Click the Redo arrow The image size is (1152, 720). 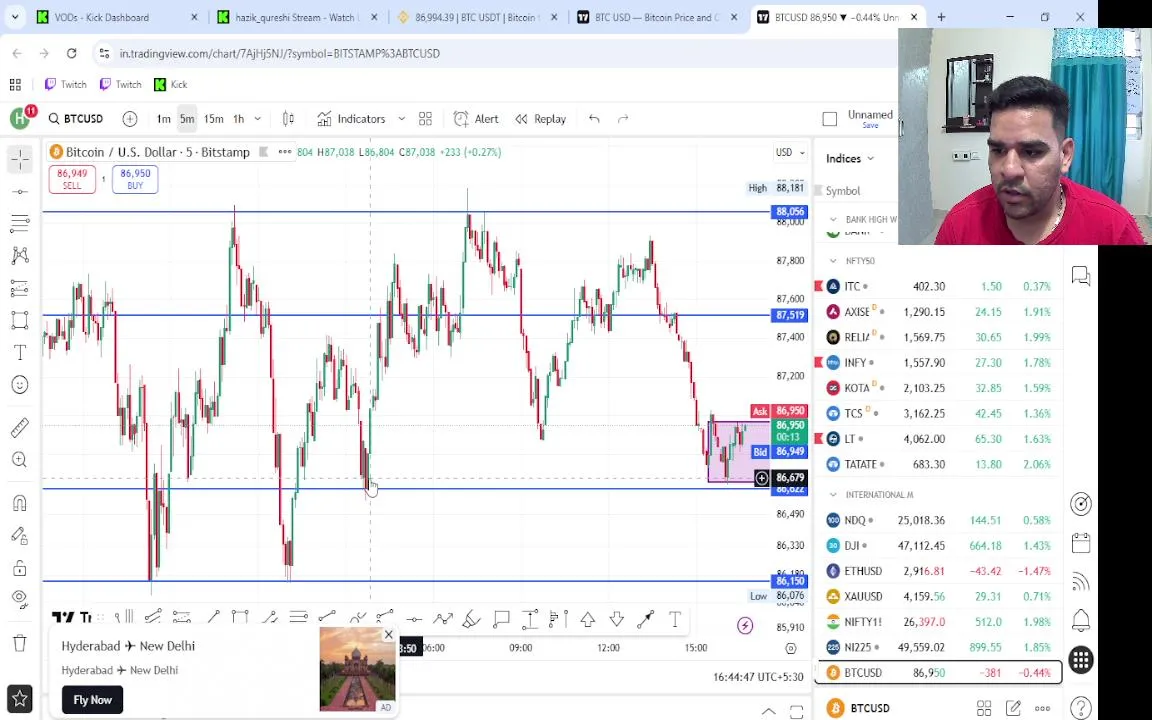623,118
